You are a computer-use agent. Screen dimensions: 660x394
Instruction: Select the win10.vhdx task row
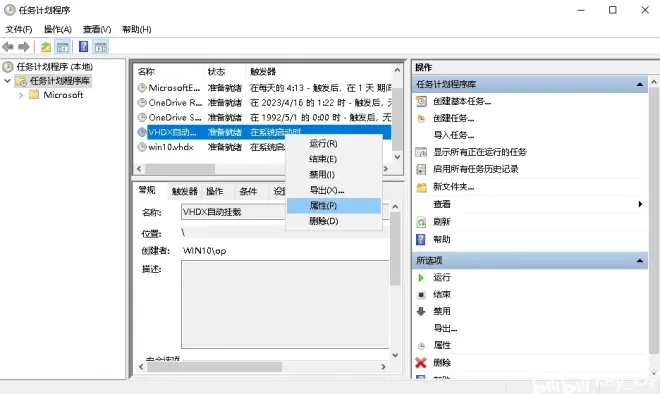click(263, 147)
